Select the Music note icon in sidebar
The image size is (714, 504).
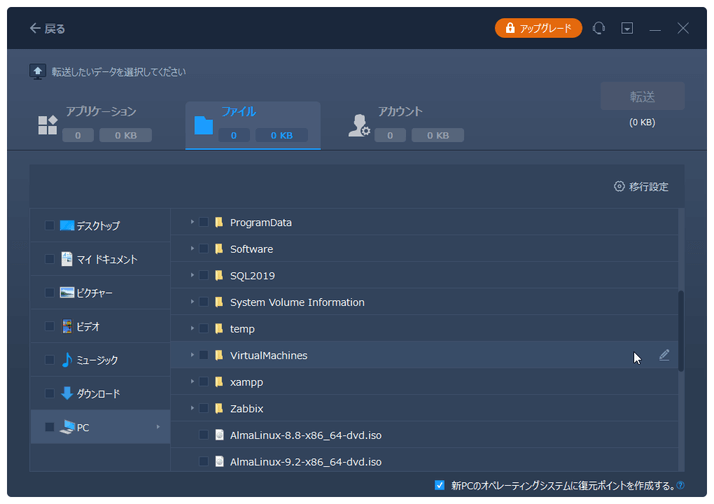(67, 360)
